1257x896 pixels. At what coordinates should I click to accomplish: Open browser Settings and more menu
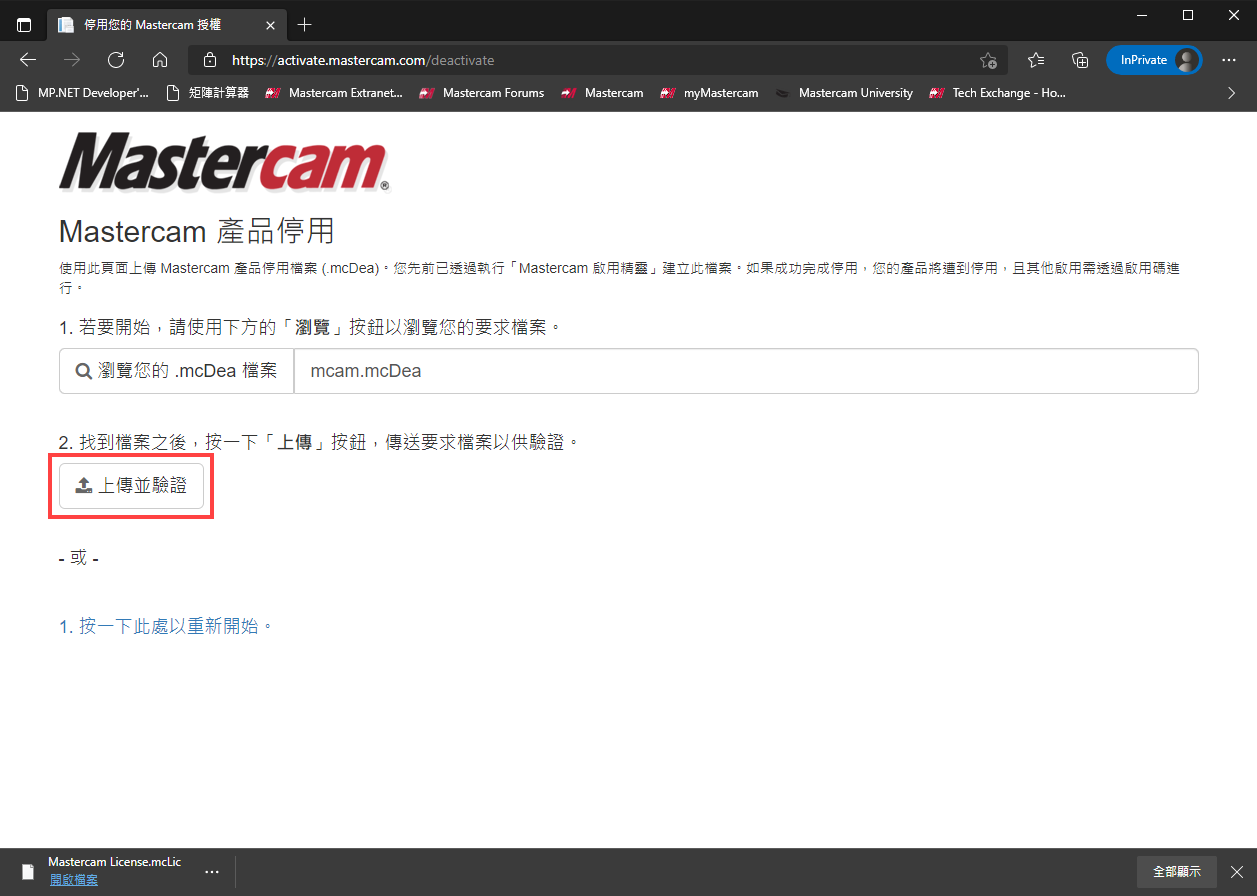[x=1229, y=60]
